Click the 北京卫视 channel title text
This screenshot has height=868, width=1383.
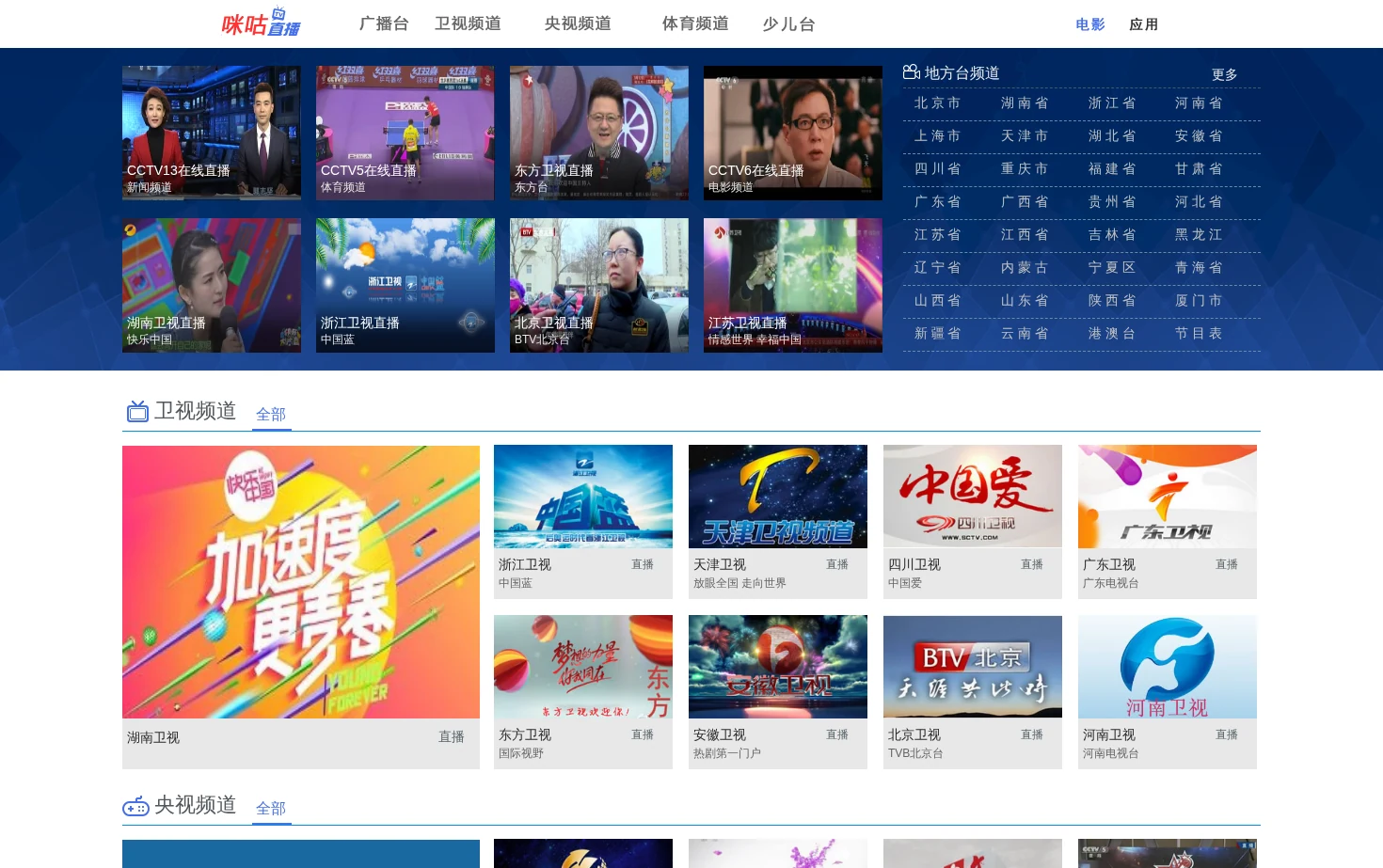point(914,735)
